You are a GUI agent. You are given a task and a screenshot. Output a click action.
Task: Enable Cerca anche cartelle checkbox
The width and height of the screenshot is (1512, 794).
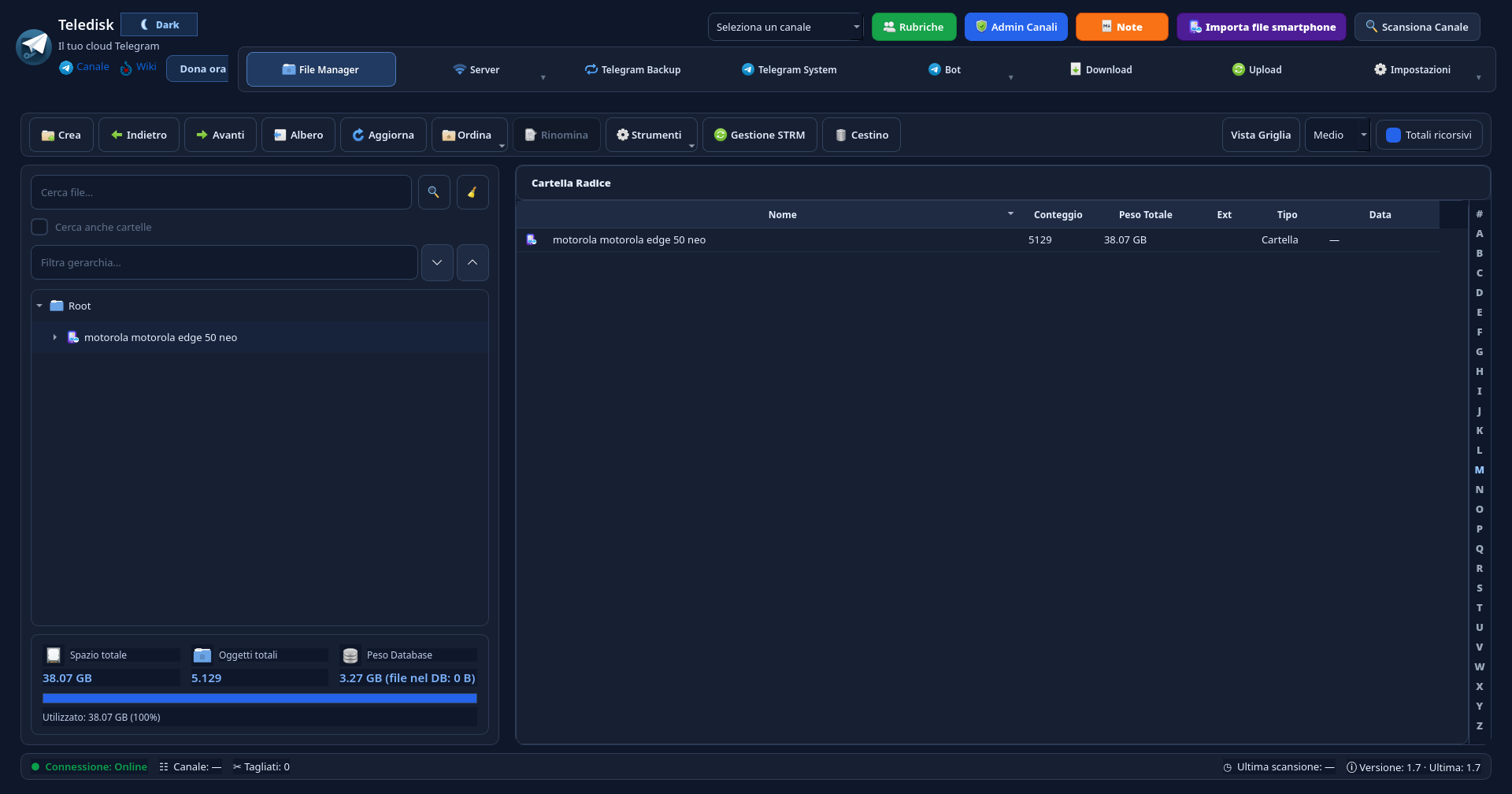(x=39, y=227)
